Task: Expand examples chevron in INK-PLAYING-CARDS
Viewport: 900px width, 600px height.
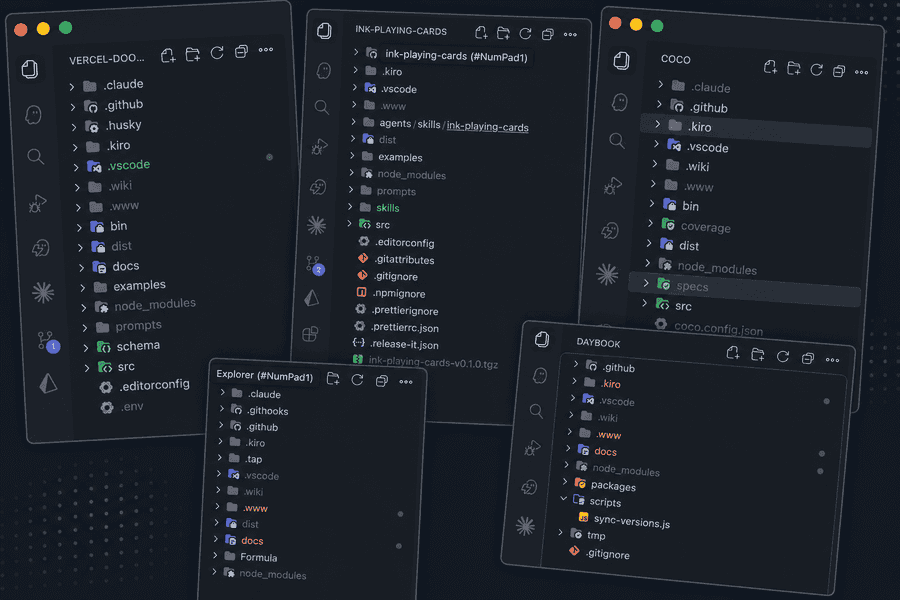Action: 352,156
